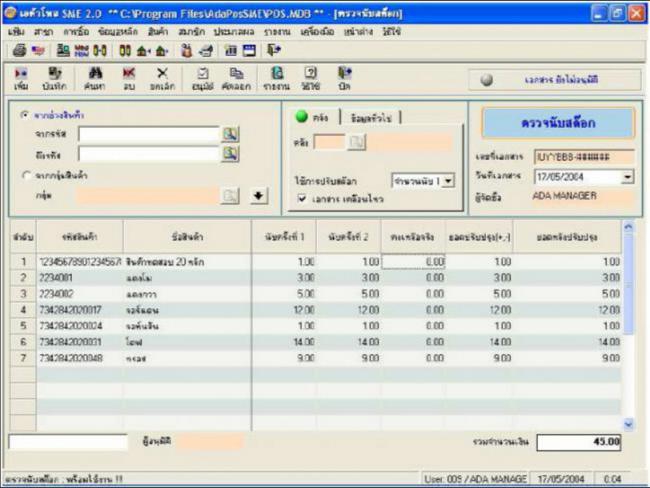Click the คัดลอก (Copy) toolbar icon
This screenshot has height=488, width=650.
tap(236, 78)
